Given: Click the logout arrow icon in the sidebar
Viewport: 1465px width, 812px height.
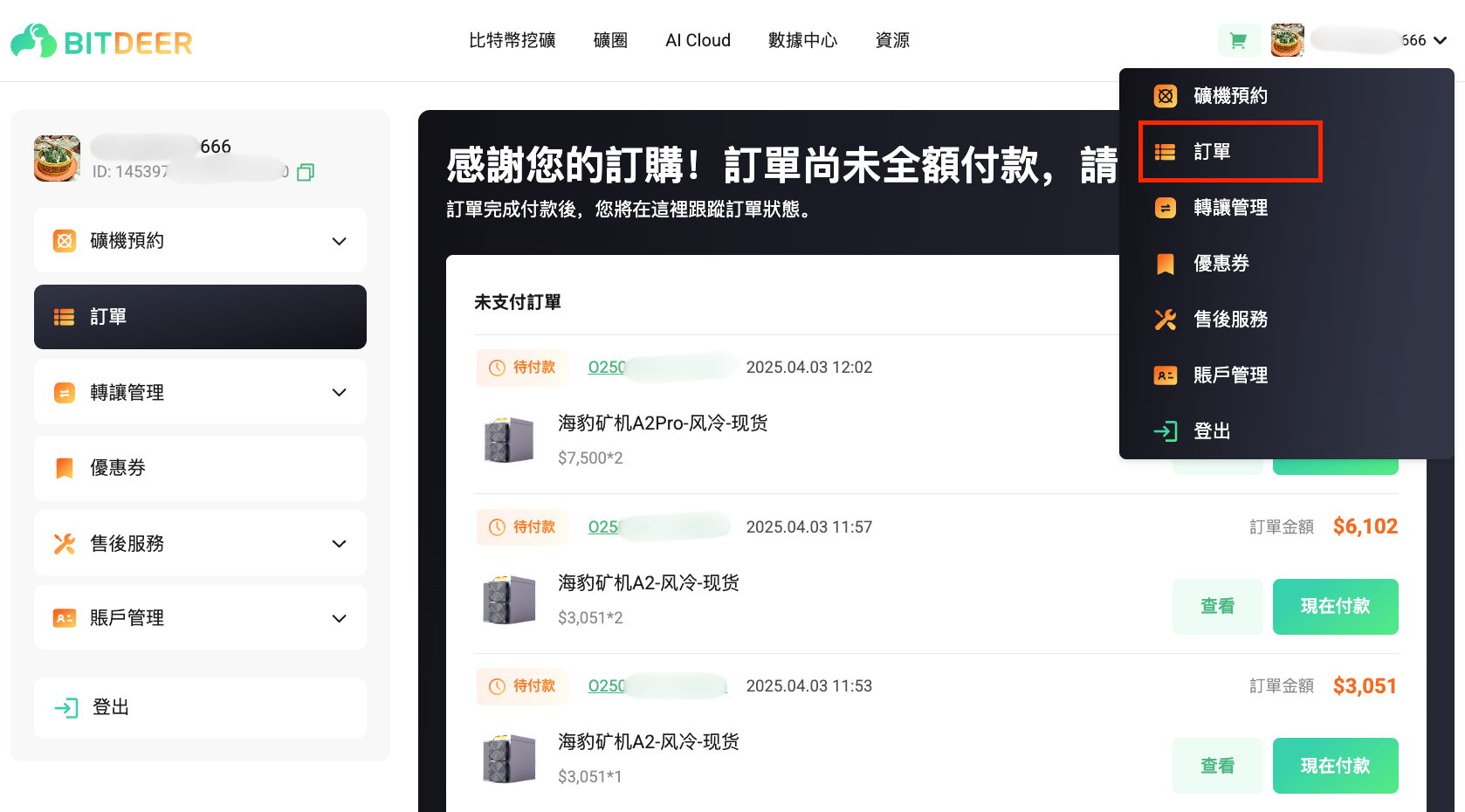Looking at the screenshot, I should (66, 708).
